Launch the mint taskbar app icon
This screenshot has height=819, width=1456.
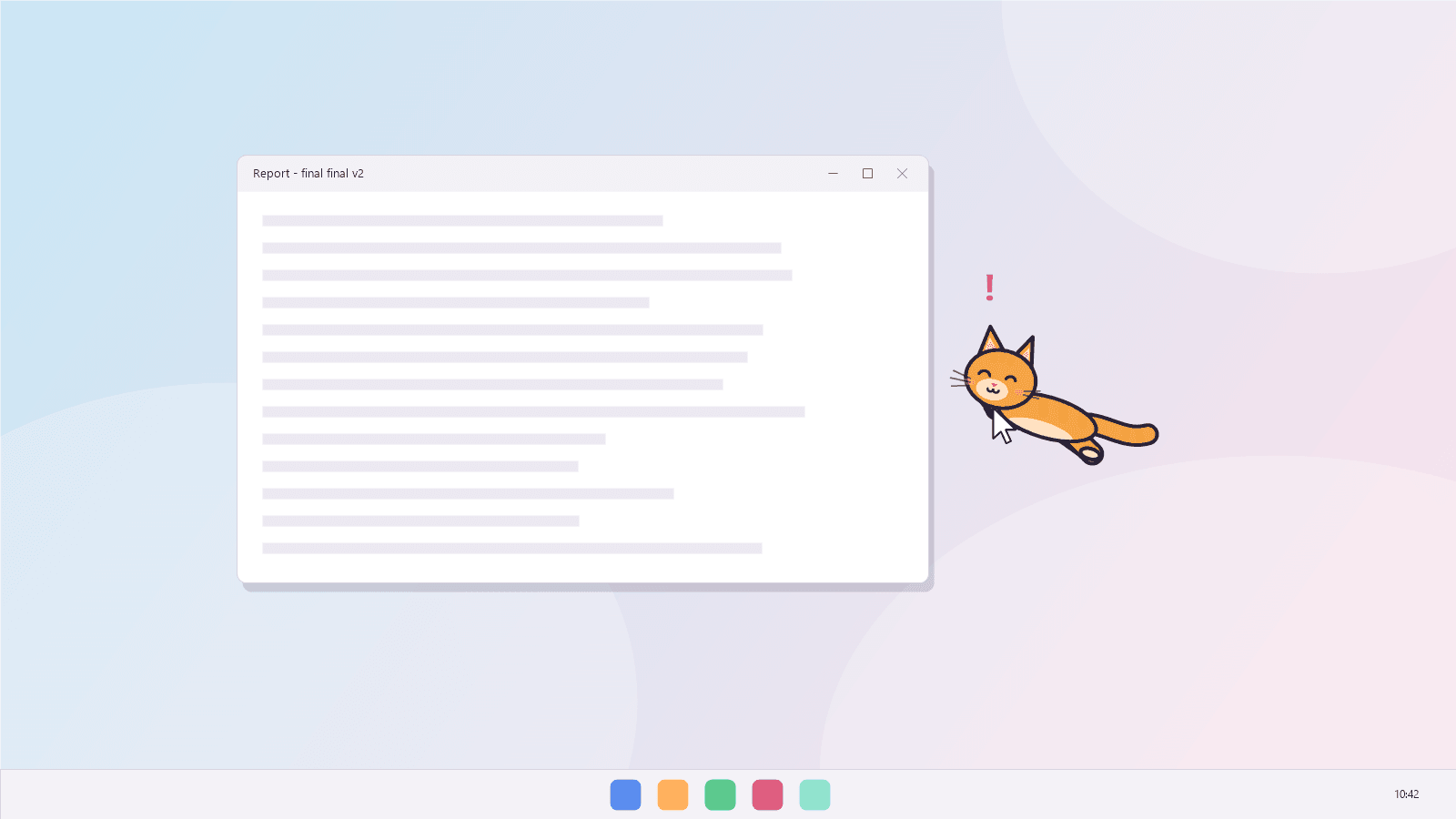tap(814, 794)
